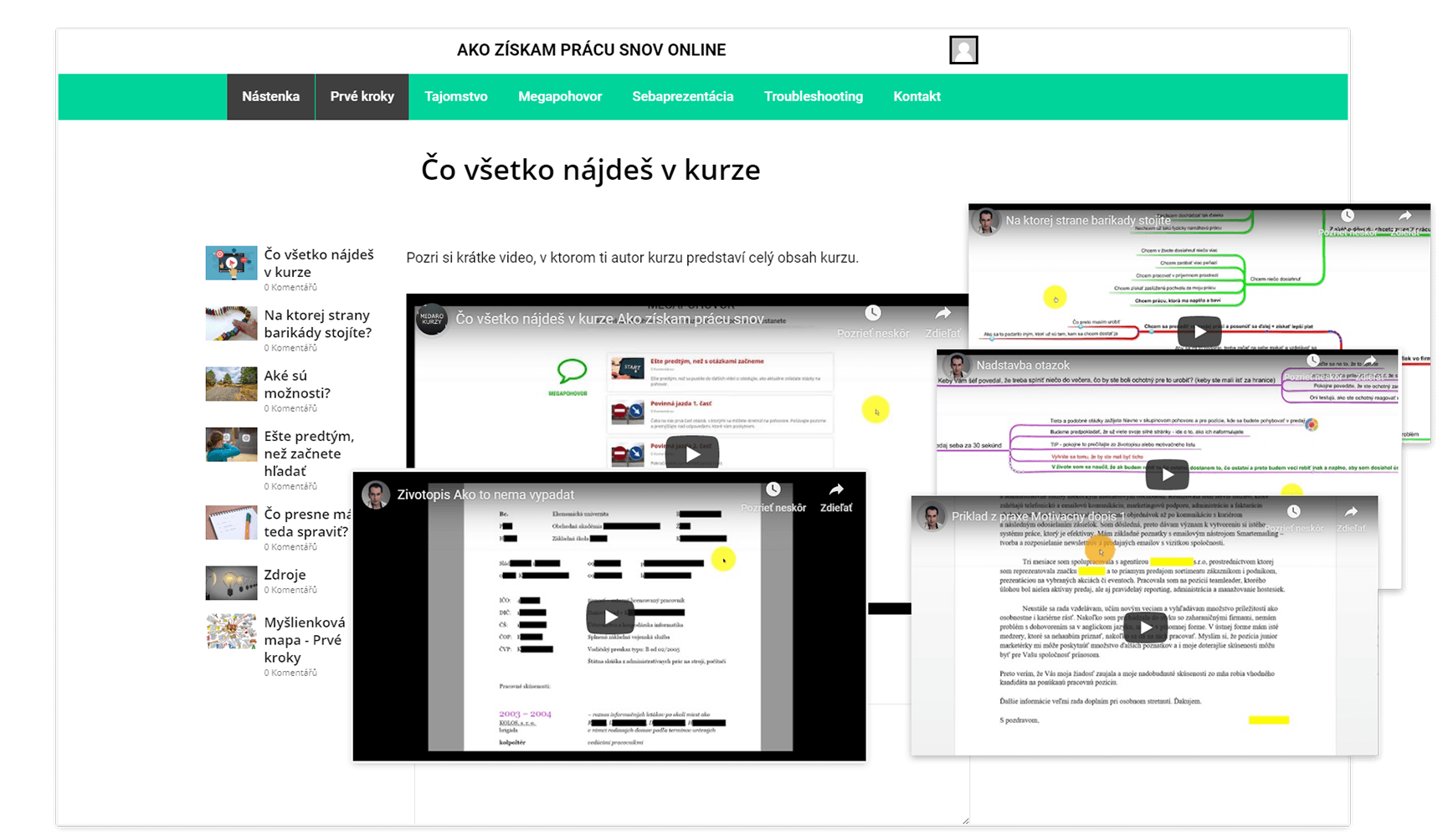Select the Prvé kroky menu item
The height and width of the screenshot is (840, 1443).
tap(362, 96)
